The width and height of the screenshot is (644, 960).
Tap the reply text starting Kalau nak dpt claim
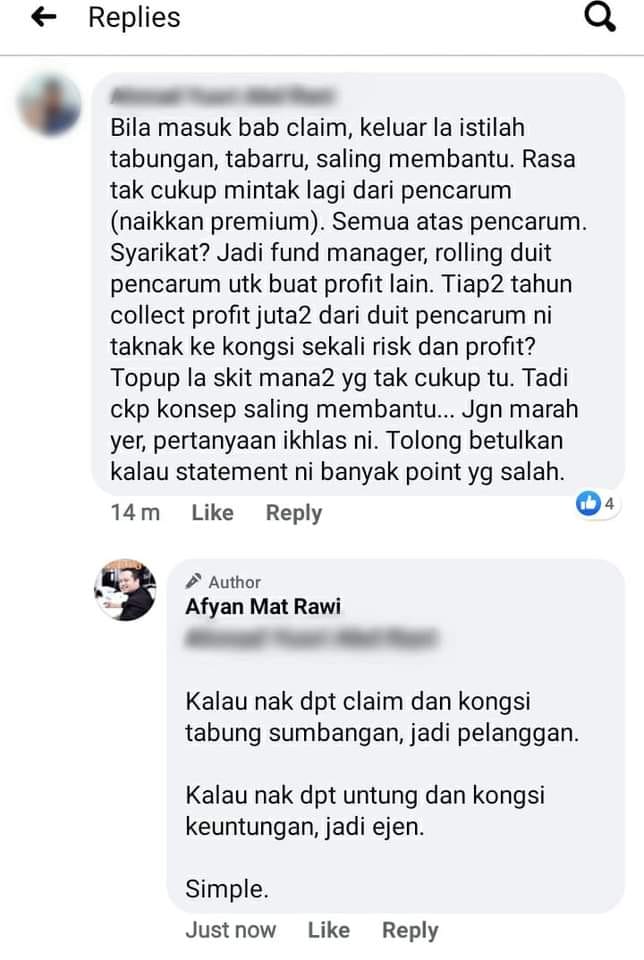point(382,717)
